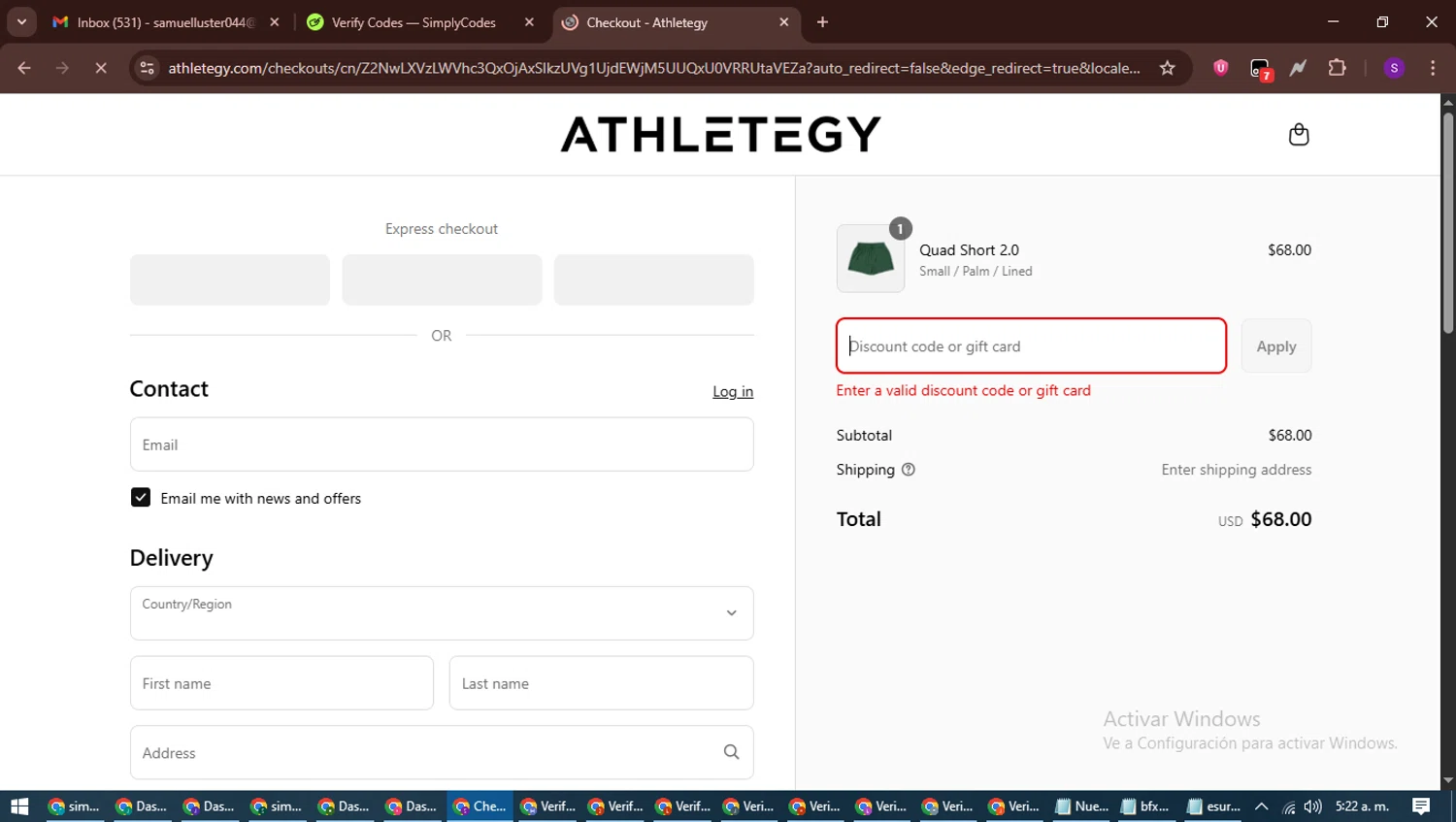The image size is (1456, 822).
Task: Click the Contact heading
Action: pyautogui.click(x=169, y=389)
